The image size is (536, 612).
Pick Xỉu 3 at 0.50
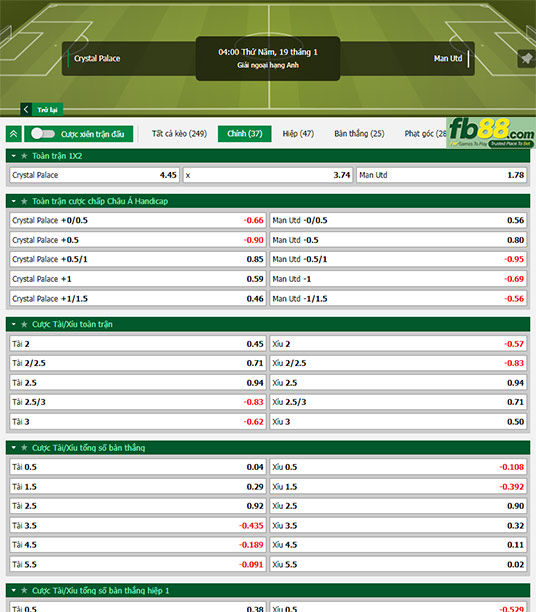point(398,422)
